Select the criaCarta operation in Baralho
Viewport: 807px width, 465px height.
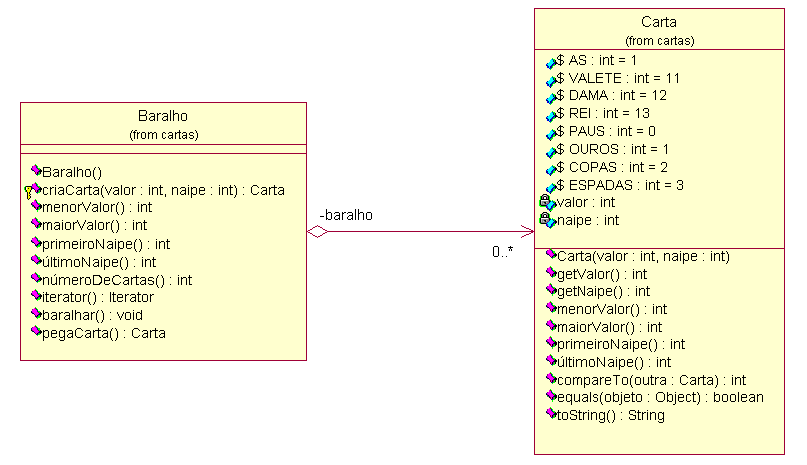pyautogui.click(x=163, y=190)
